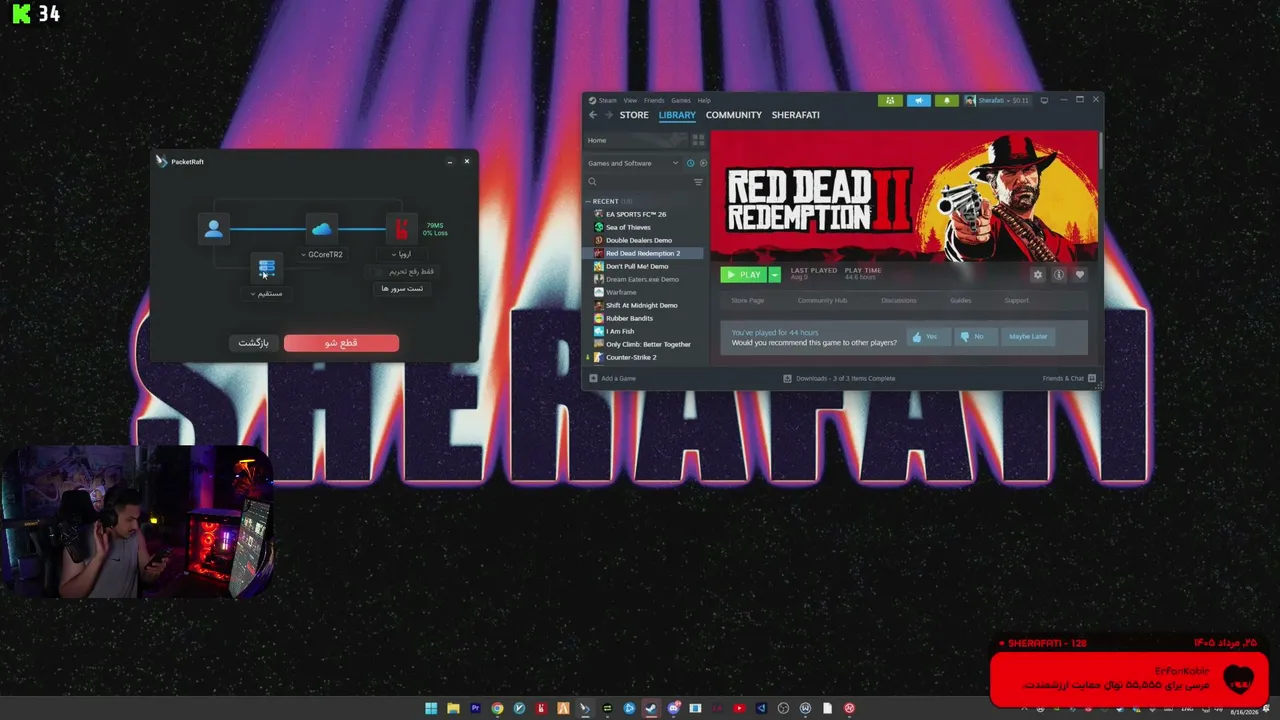Open GCoreTR2 server dropdown
This screenshot has width=1280, height=720.
322,255
